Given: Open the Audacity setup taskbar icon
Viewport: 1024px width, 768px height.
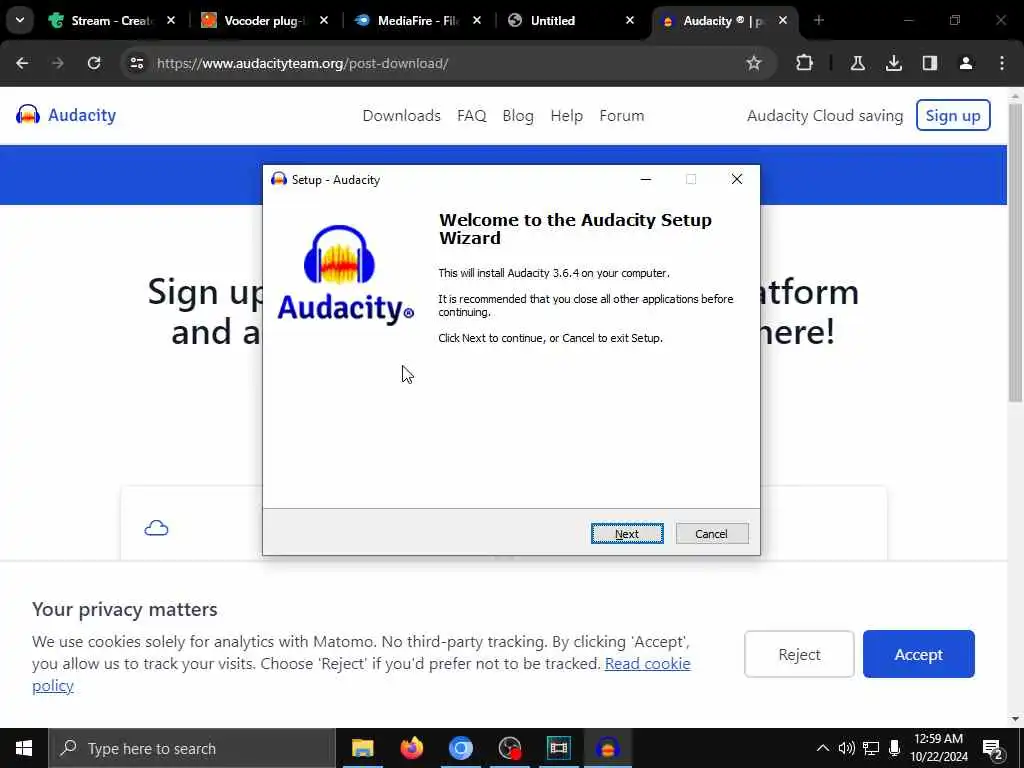Looking at the screenshot, I should click(607, 748).
